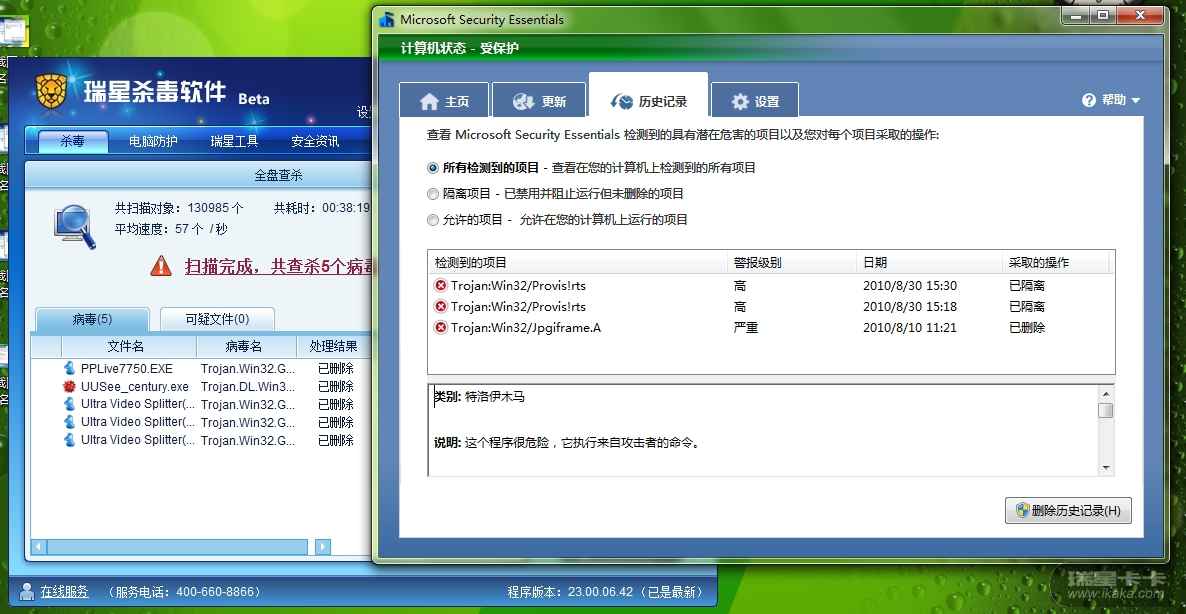
Task: Open 电脑防护 tab in Rising antivirus
Action: (153, 141)
